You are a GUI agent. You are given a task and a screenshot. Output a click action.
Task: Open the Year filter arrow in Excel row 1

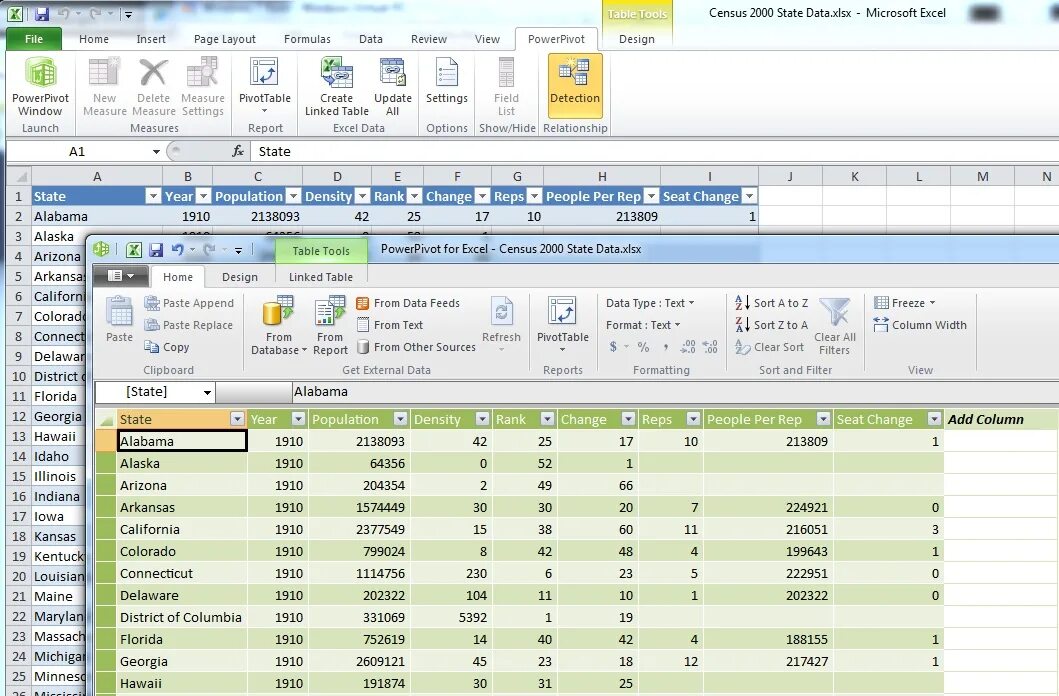[x=203, y=196]
